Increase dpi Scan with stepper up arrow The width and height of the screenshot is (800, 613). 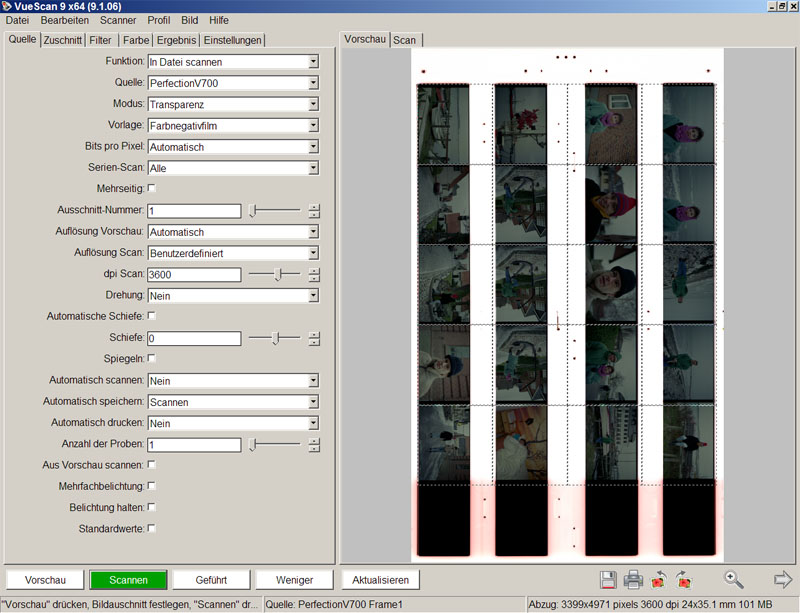pos(314,271)
